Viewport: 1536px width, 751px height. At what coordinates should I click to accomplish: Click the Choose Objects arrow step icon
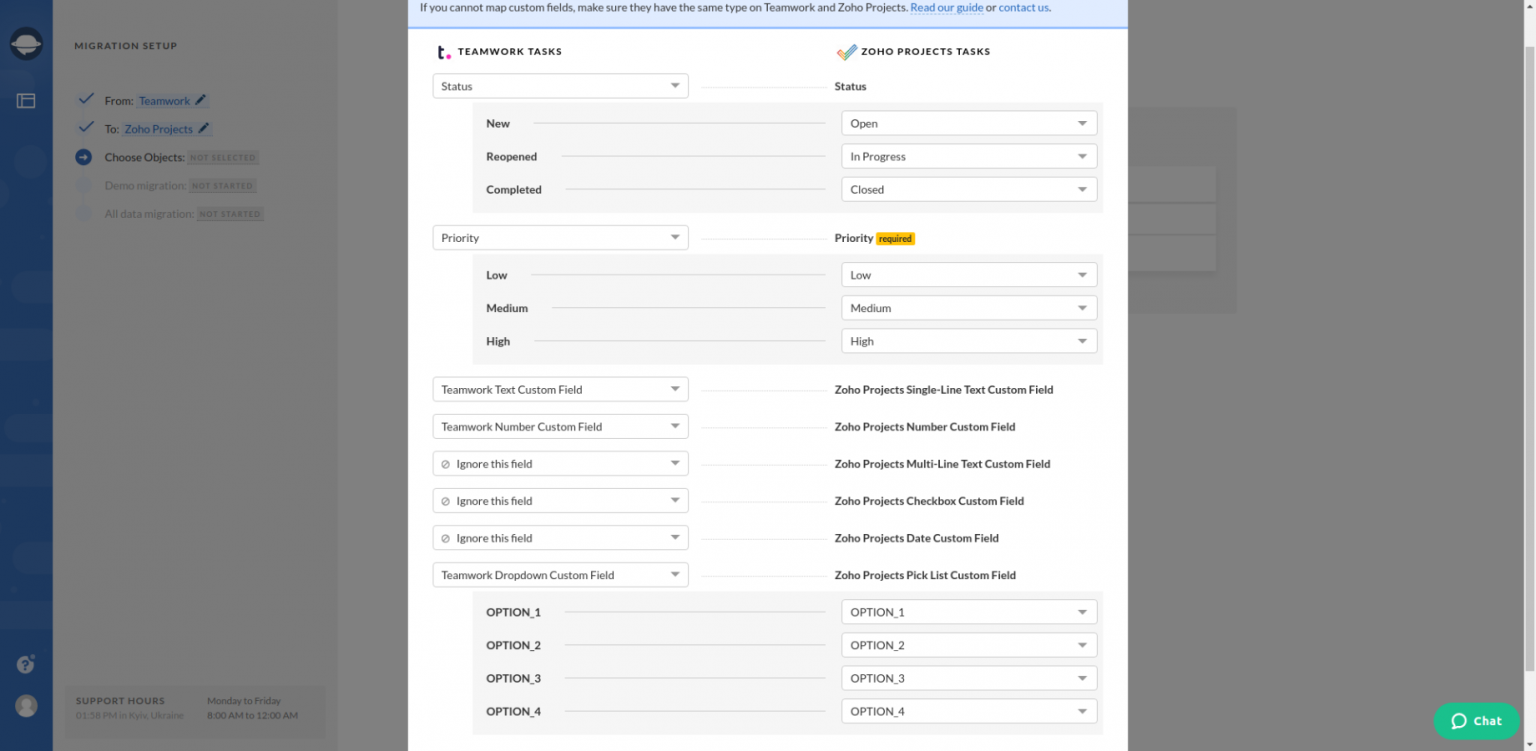coord(84,157)
